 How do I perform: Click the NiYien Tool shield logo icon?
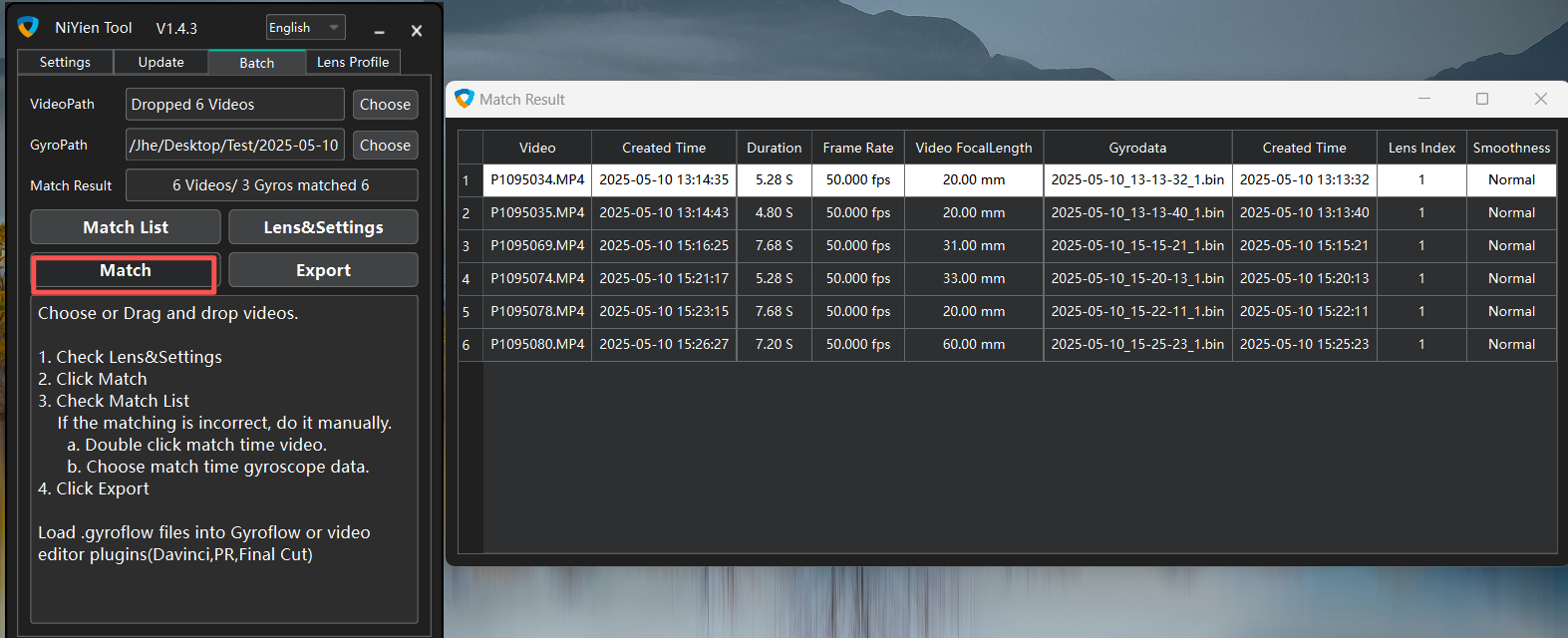(28, 27)
